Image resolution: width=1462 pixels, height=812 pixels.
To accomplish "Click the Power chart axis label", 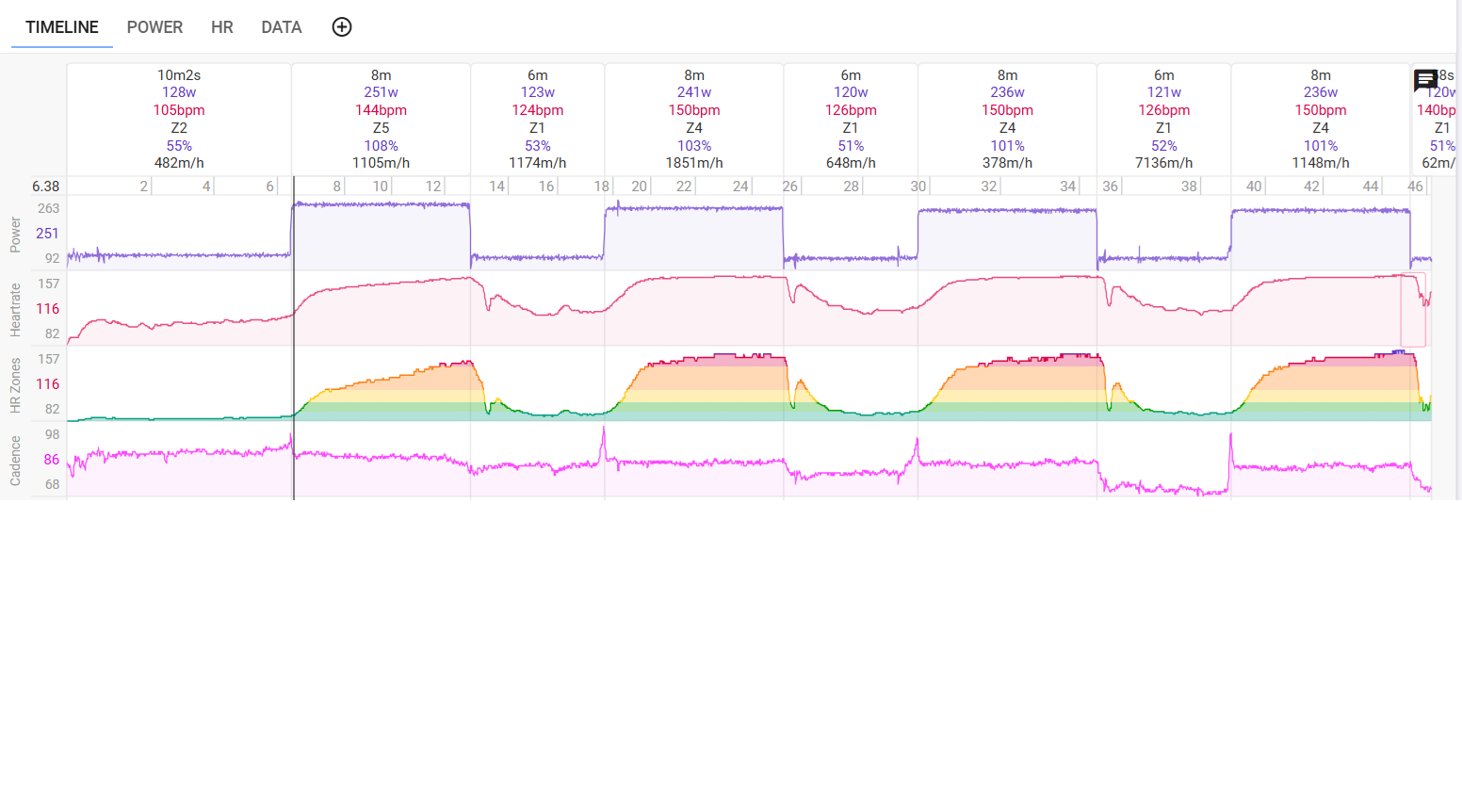I will pyautogui.click(x=15, y=234).
